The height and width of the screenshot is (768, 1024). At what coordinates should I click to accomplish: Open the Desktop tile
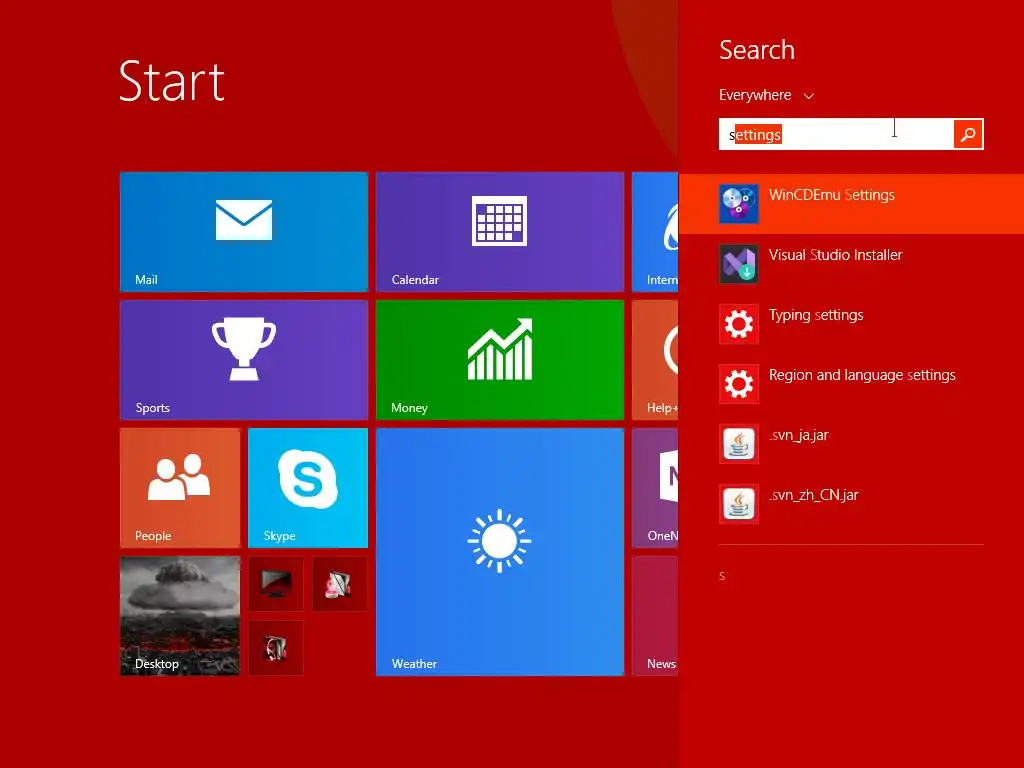tap(180, 615)
